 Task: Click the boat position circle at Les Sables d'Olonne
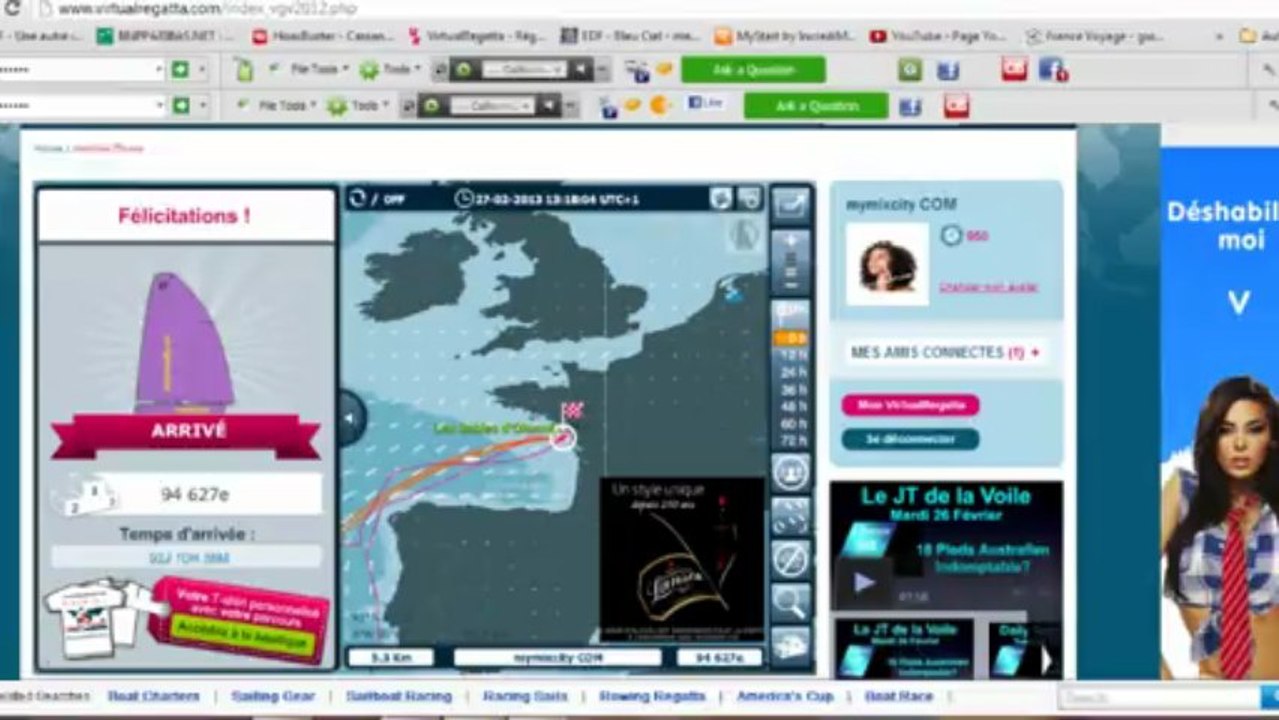(563, 437)
